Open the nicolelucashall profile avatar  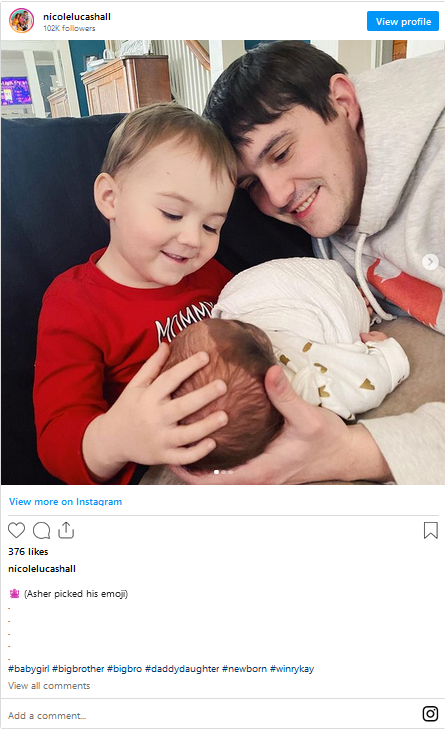21,21
